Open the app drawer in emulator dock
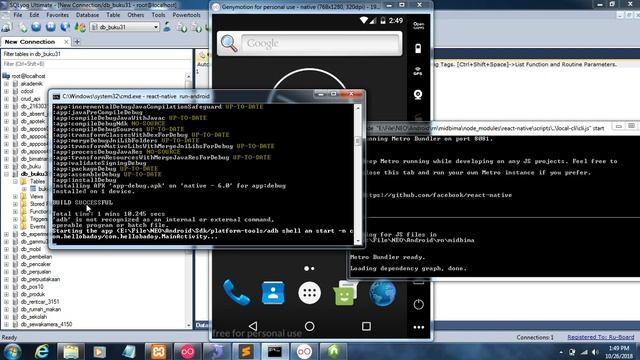The height and width of the screenshot is (360, 640). (x=309, y=293)
